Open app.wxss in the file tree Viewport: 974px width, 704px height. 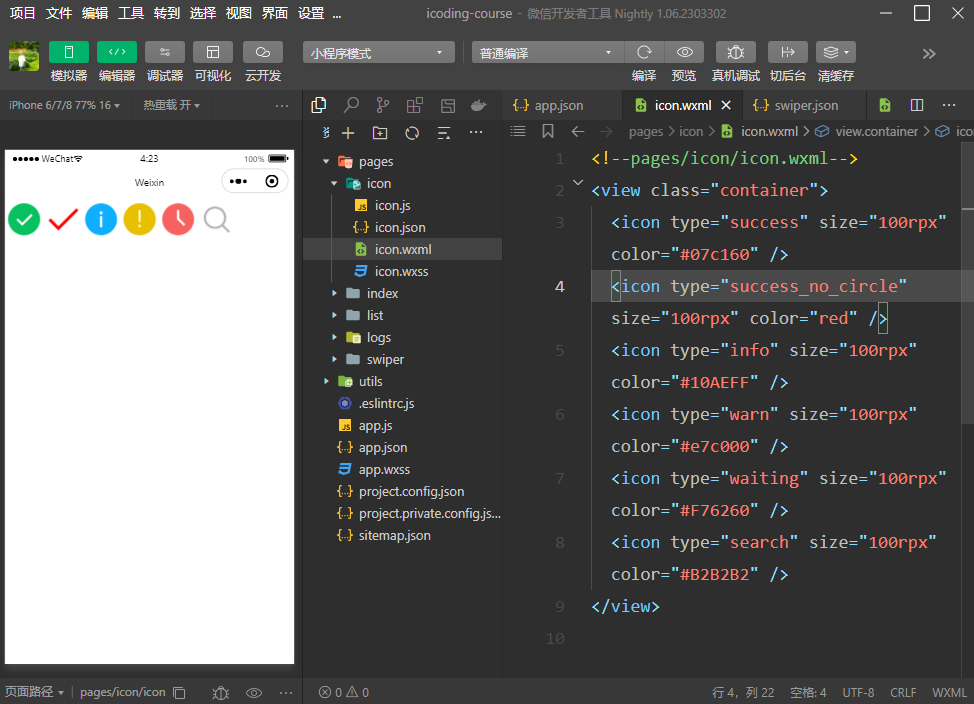[x=384, y=470]
